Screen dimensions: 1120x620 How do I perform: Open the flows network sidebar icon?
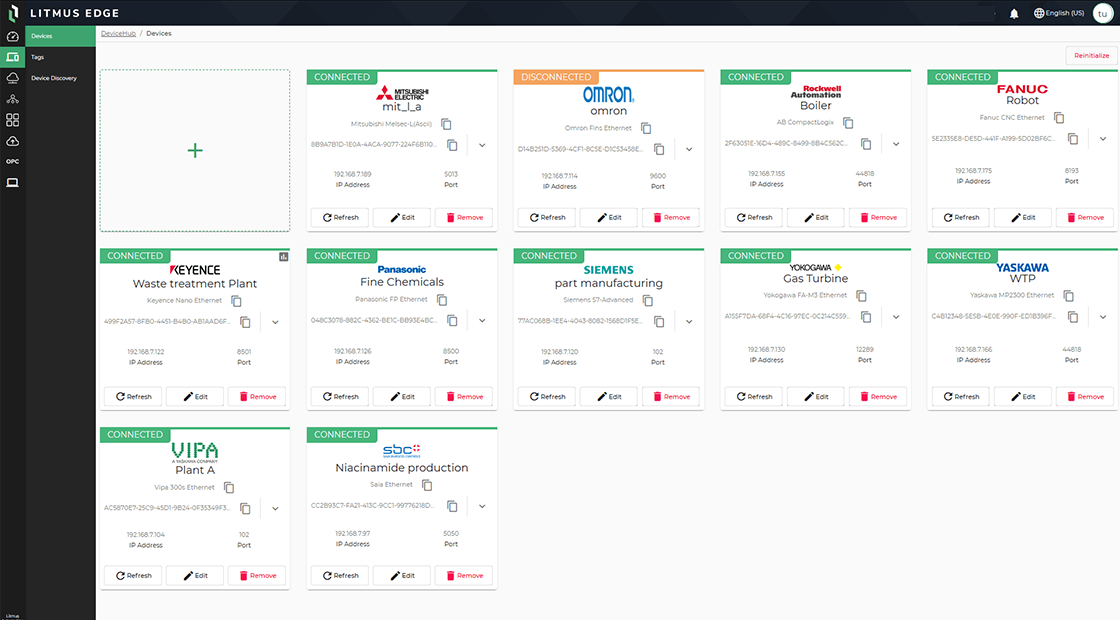(12, 99)
